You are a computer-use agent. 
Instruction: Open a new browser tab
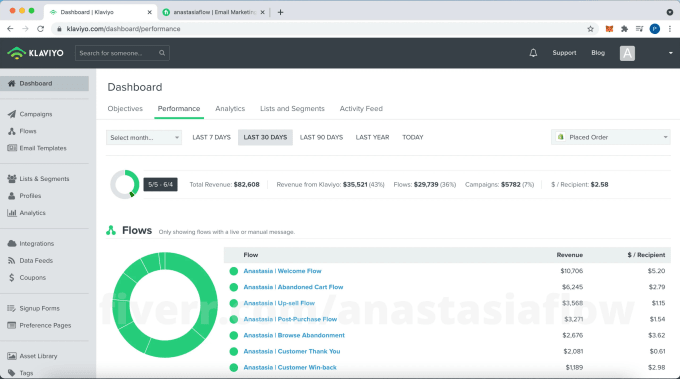pyautogui.click(x=280, y=12)
